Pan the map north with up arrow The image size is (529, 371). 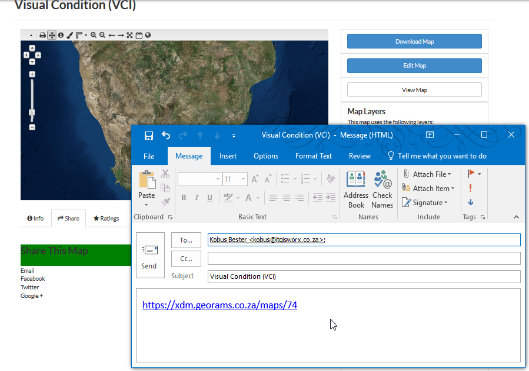point(32,48)
